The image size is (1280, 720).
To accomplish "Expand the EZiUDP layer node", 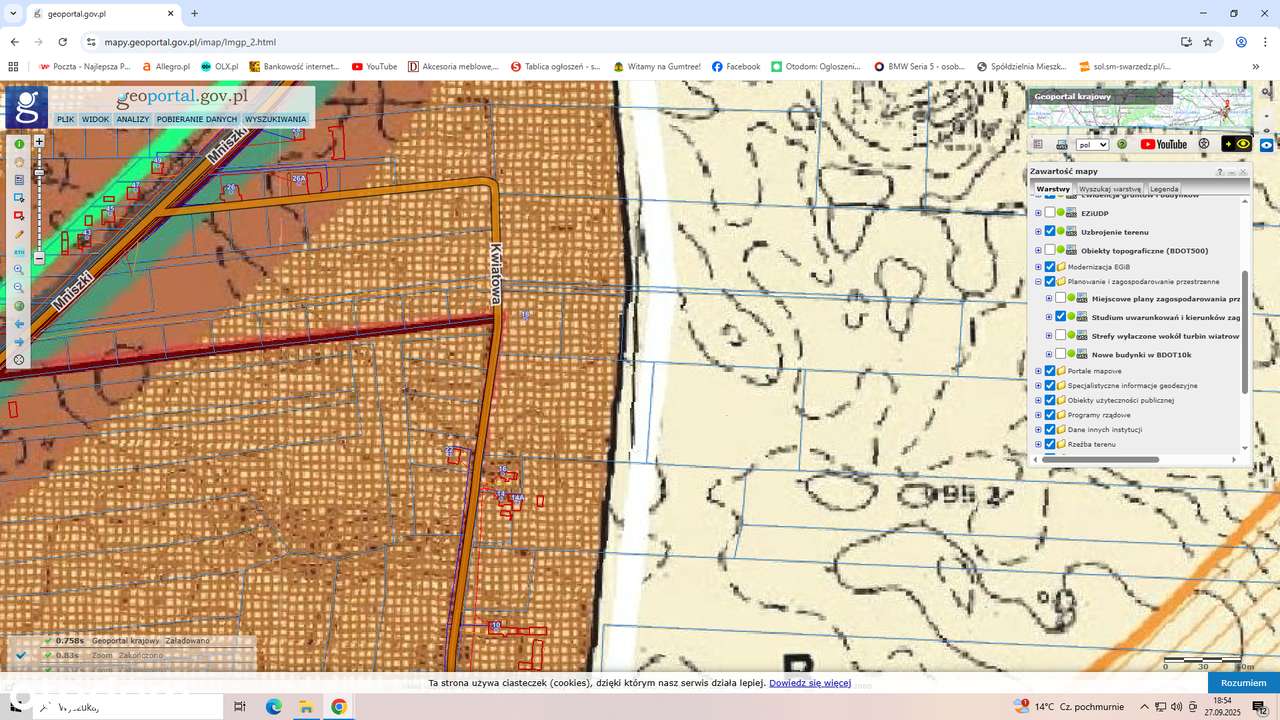I will [1038, 213].
